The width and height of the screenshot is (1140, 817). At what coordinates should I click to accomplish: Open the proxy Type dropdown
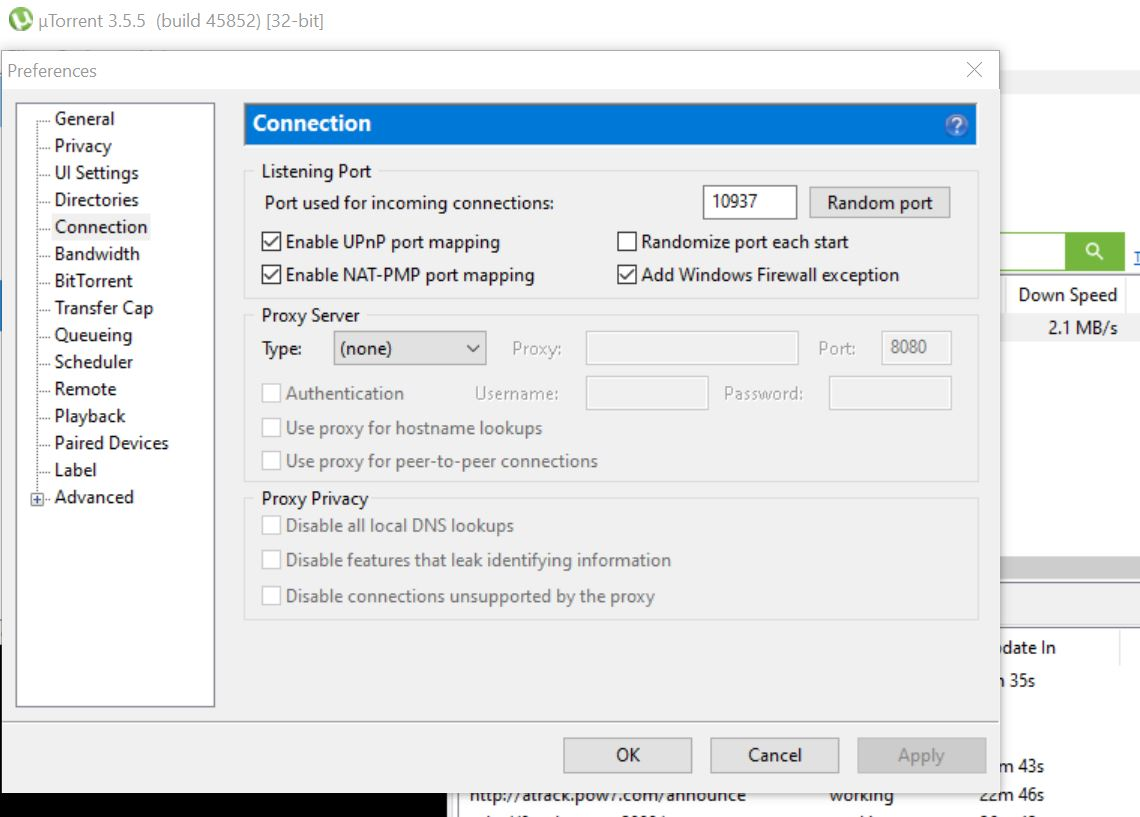tap(410, 348)
